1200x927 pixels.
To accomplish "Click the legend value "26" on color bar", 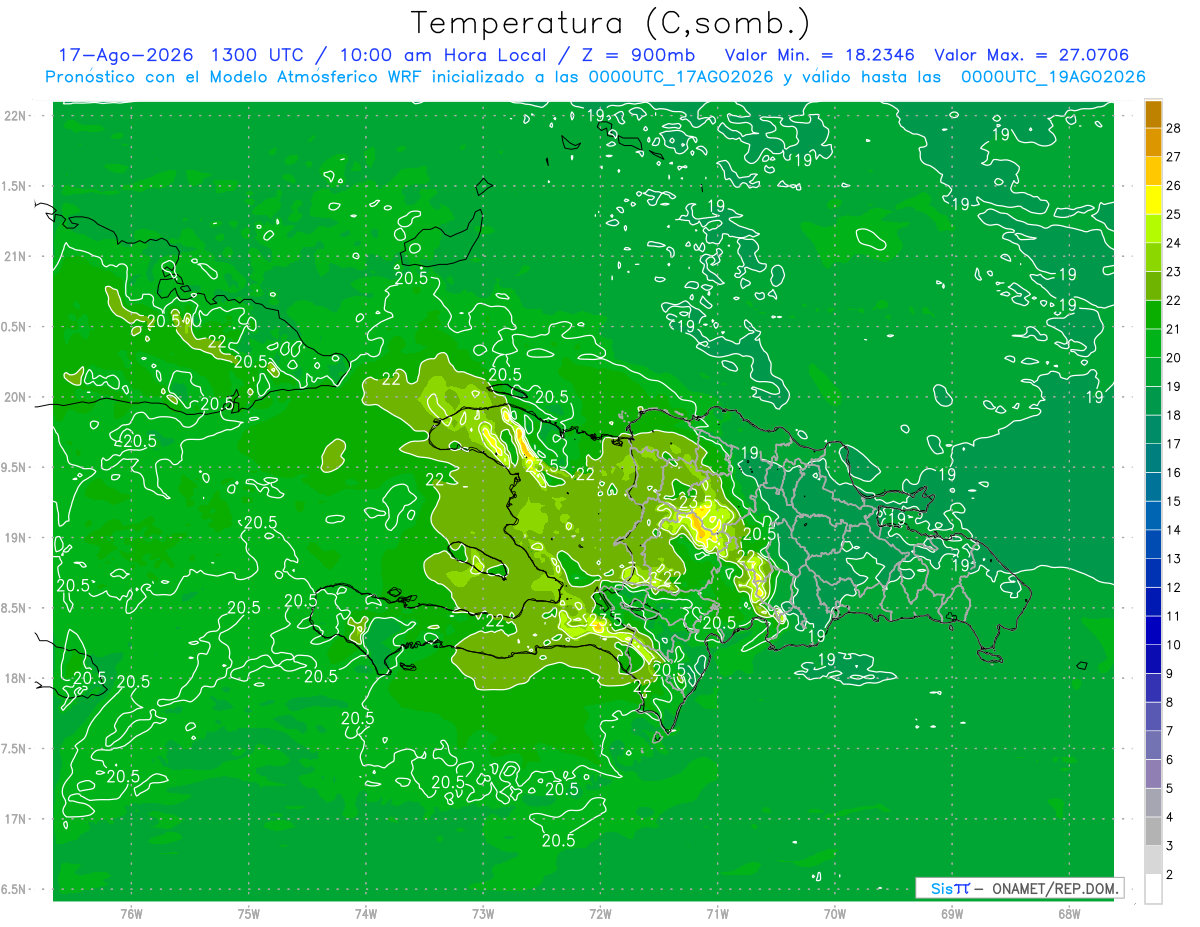I will point(1174,186).
